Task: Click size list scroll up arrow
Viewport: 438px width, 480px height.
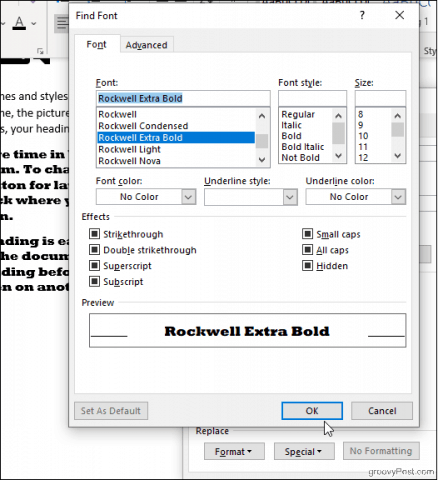Action: [x=398, y=116]
